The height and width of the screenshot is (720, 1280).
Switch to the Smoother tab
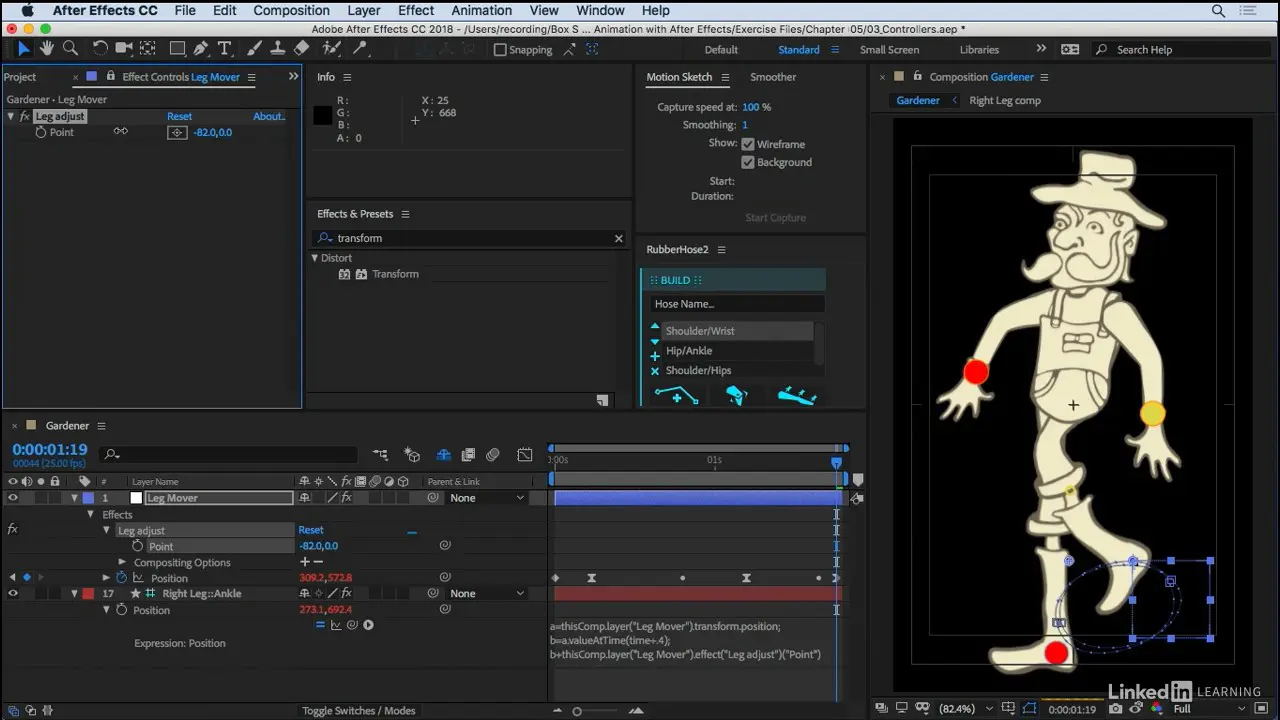pos(773,77)
